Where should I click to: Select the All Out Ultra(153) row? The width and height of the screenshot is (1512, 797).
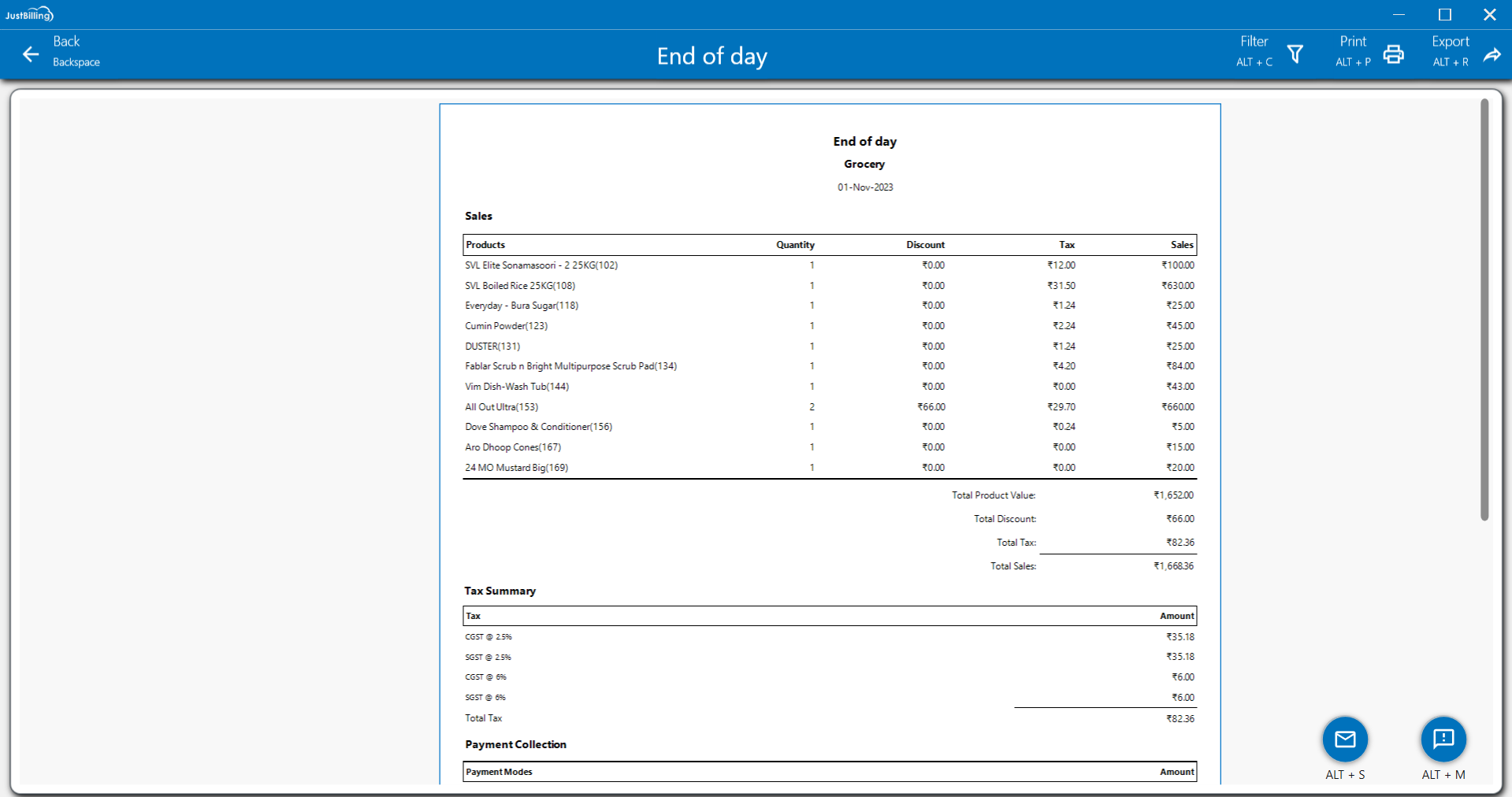(502, 407)
